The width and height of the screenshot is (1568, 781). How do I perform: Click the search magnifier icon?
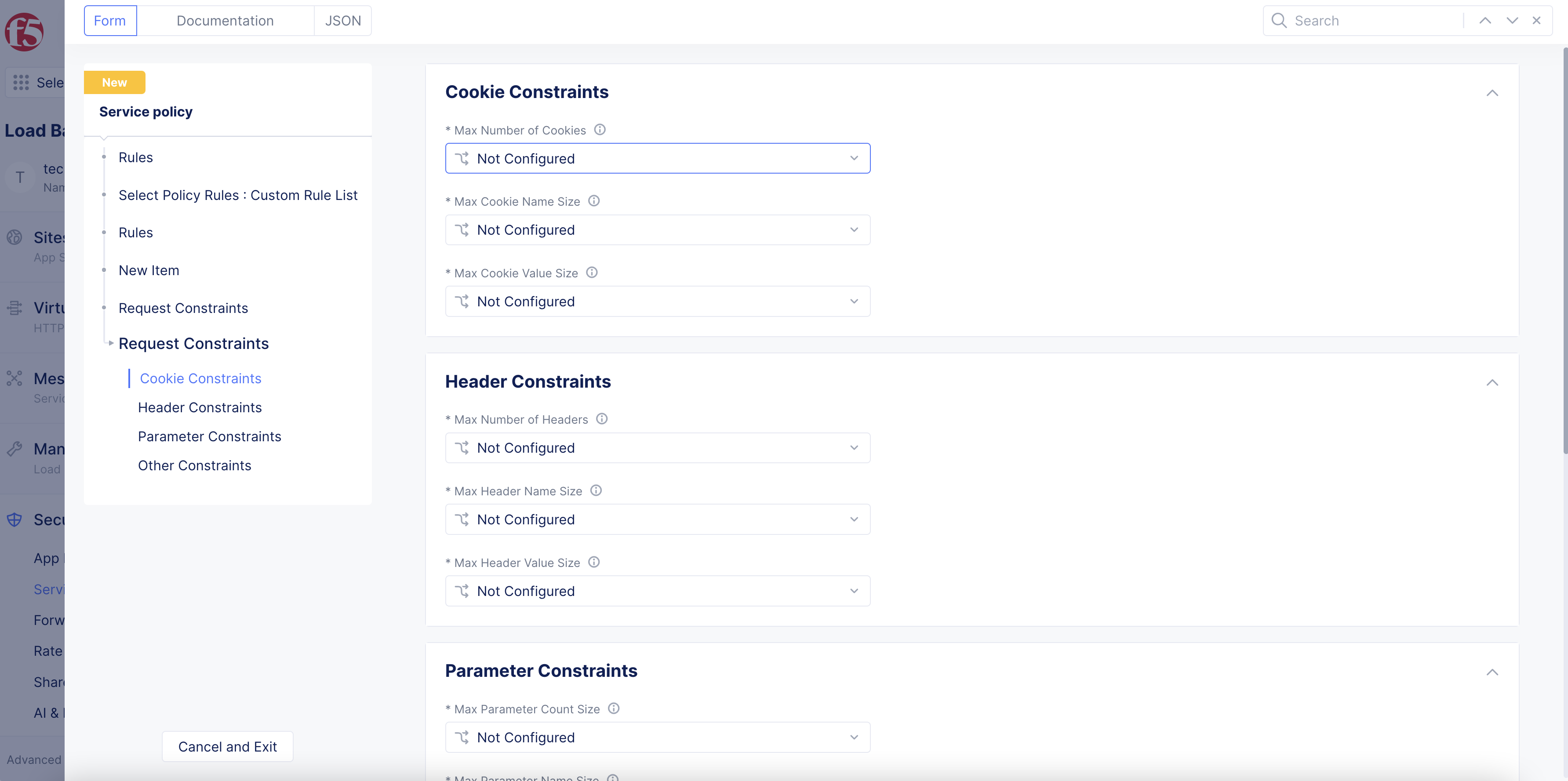point(1280,20)
